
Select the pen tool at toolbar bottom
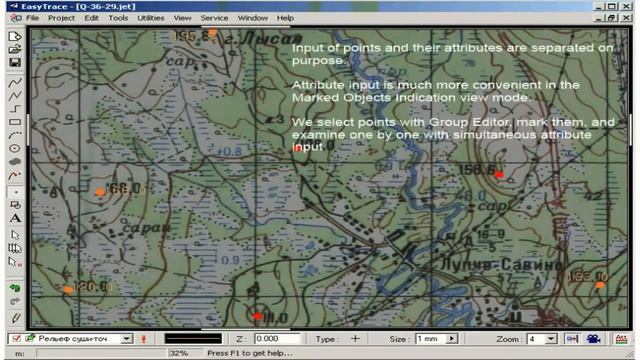coord(15,318)
